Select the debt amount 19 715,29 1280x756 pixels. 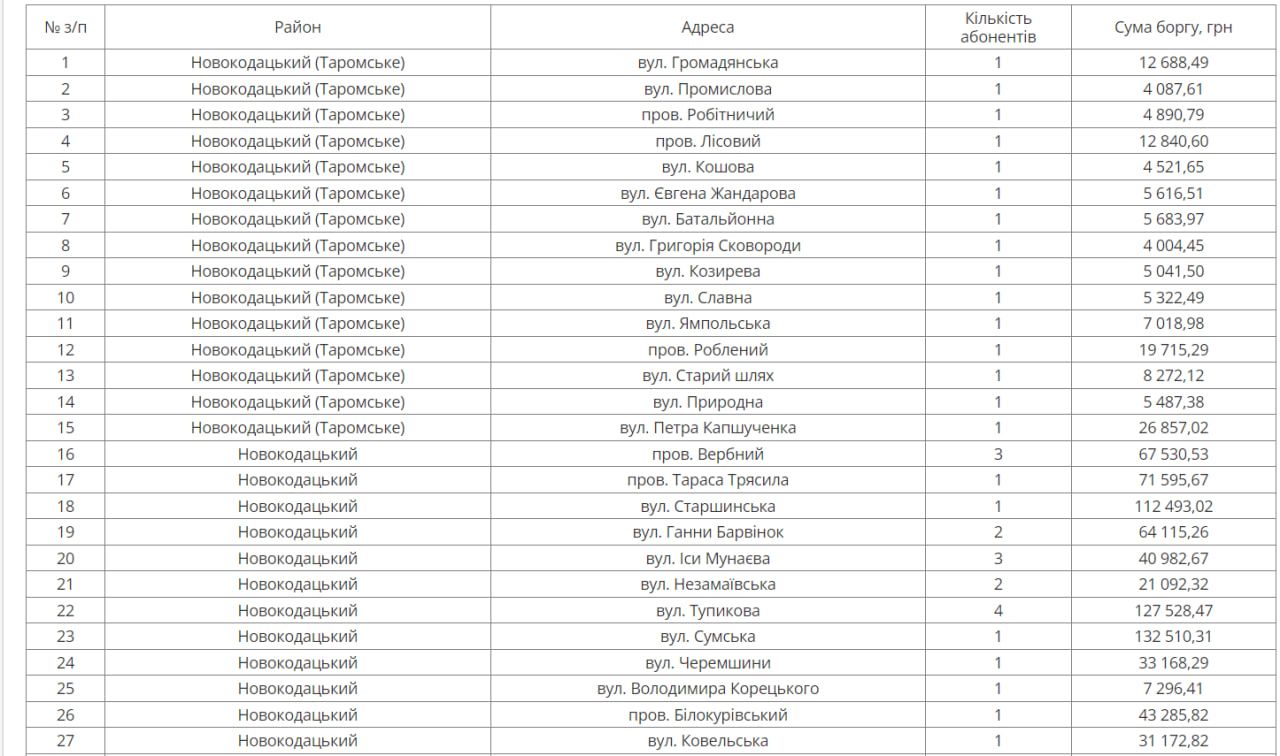[1173, 350]
